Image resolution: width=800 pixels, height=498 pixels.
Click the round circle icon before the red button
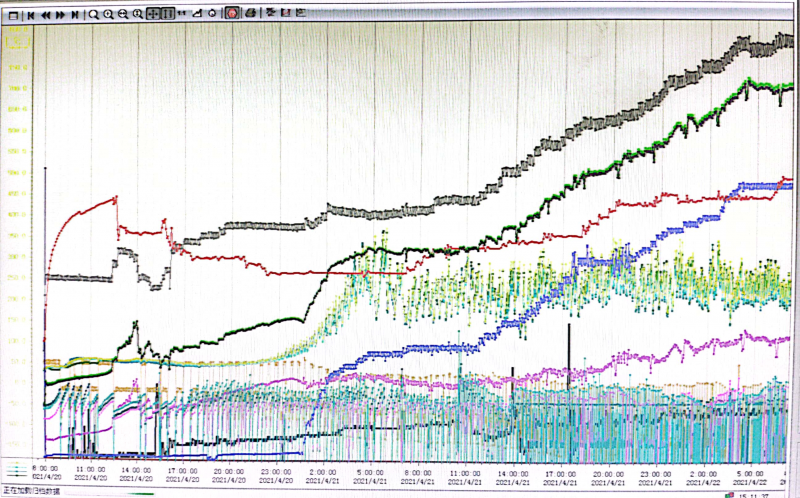pos(212,14)
